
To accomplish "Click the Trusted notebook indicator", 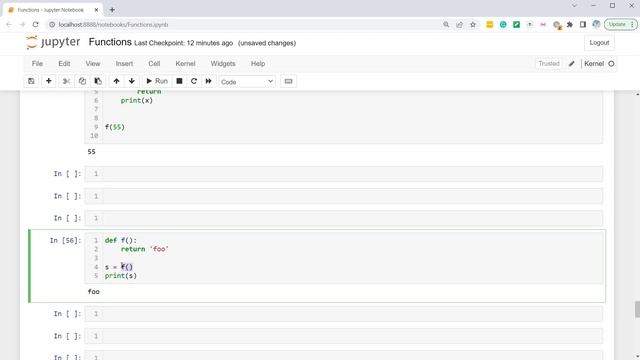I will pos(549,64).
